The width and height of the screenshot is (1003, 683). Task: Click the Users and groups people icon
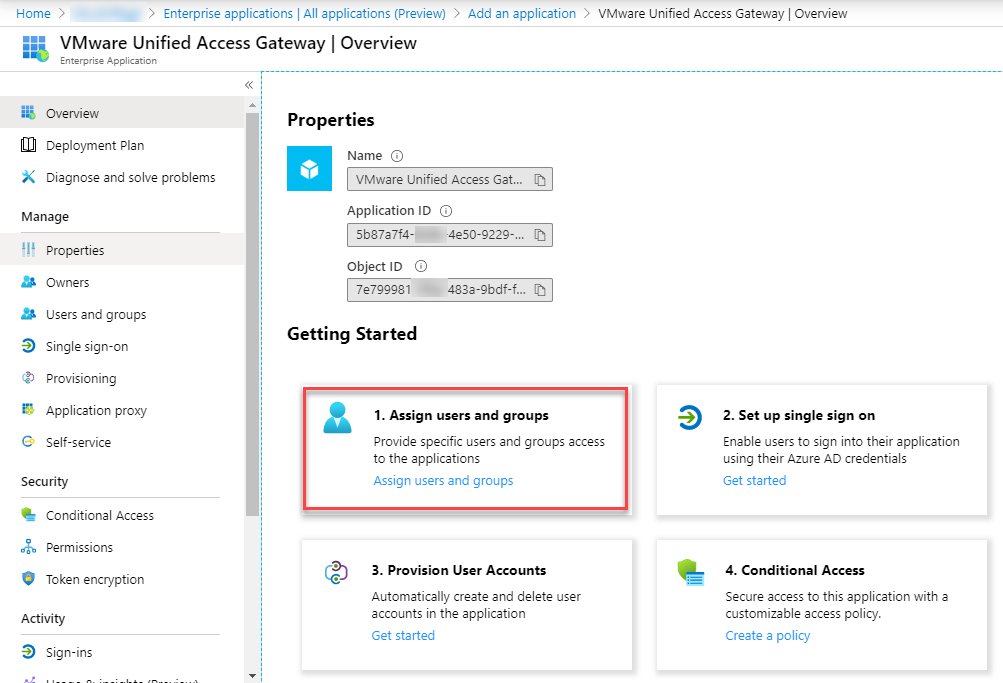(28, 313)
